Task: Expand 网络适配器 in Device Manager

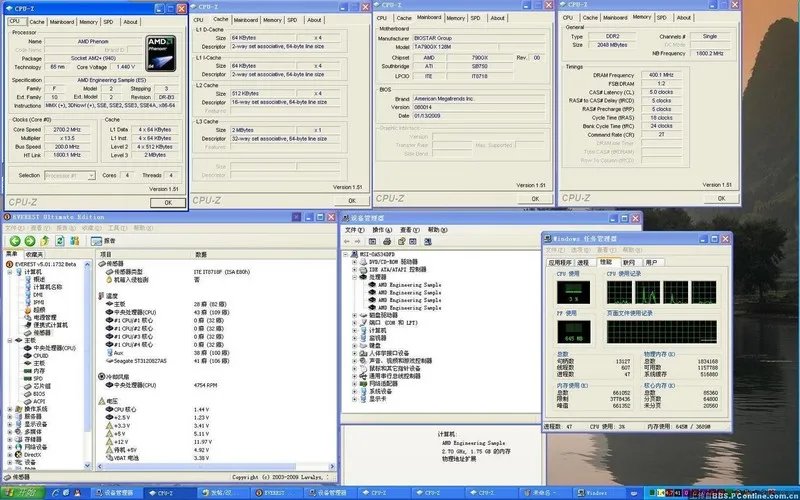Action: [x=355, y=384]
